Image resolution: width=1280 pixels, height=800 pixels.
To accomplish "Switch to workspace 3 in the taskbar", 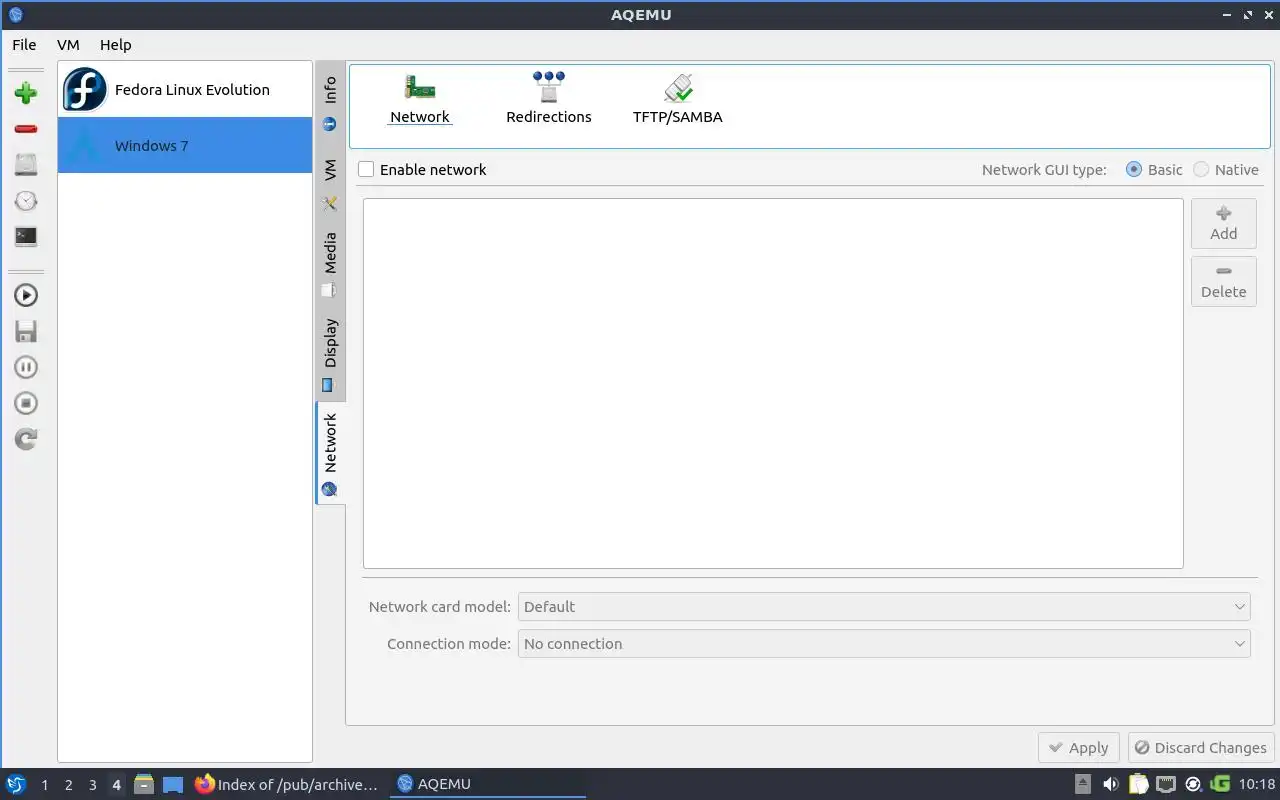I will 93,785.
